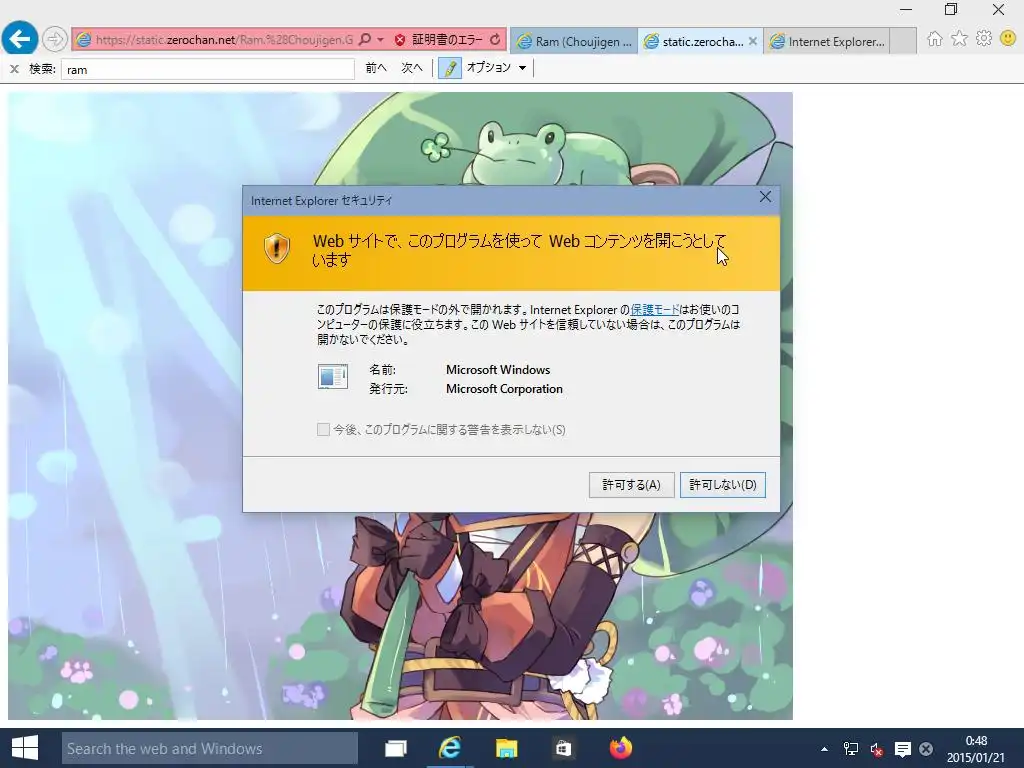Click the 証明書のエラー certificate error label

click(447, 40)
